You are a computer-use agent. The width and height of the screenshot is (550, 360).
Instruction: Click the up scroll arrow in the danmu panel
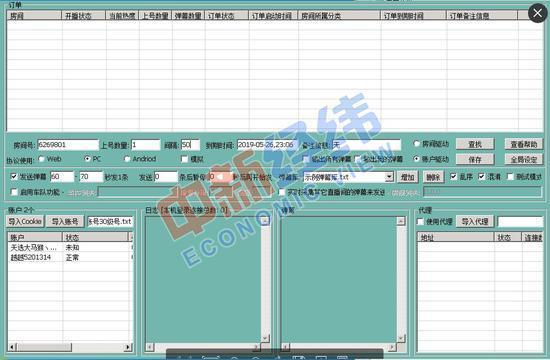coord(401,221)
